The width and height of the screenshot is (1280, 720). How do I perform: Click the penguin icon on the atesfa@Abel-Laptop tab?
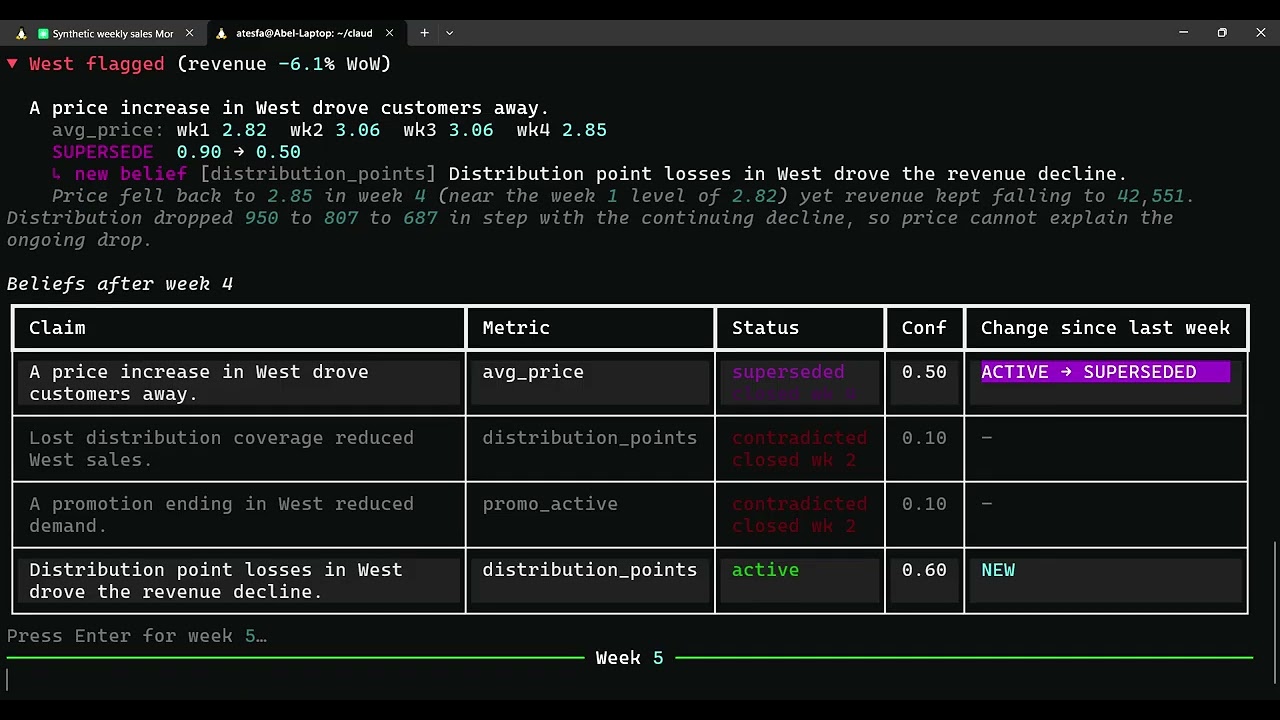(x=221, y=33)
